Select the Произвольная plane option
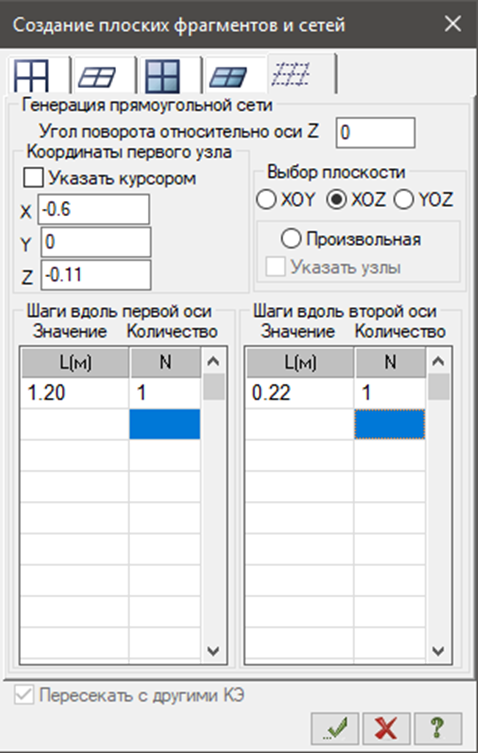The width and height of the screenshot is (478, 753). 291,239
